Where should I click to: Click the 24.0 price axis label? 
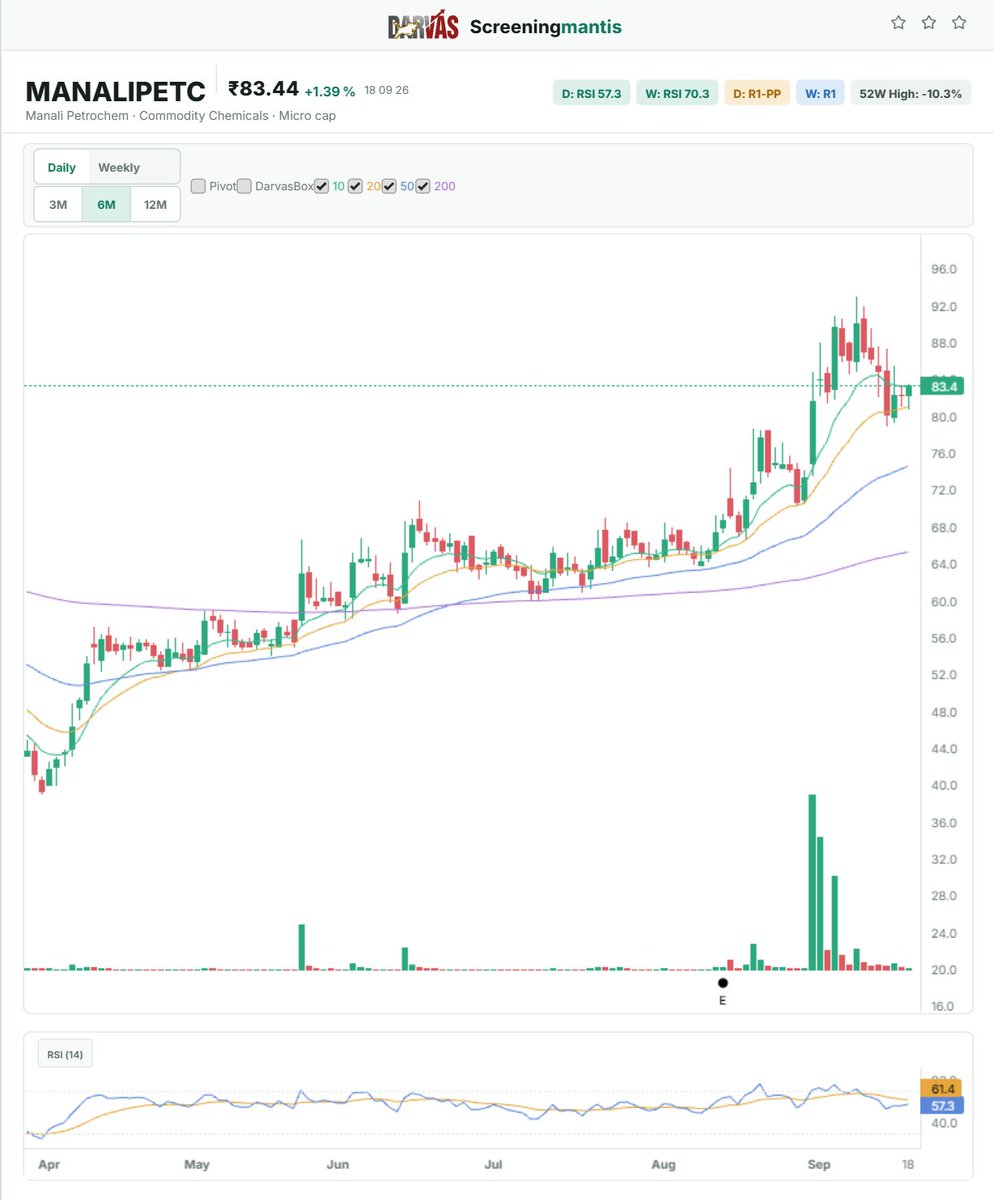click(x=945, y=934)
